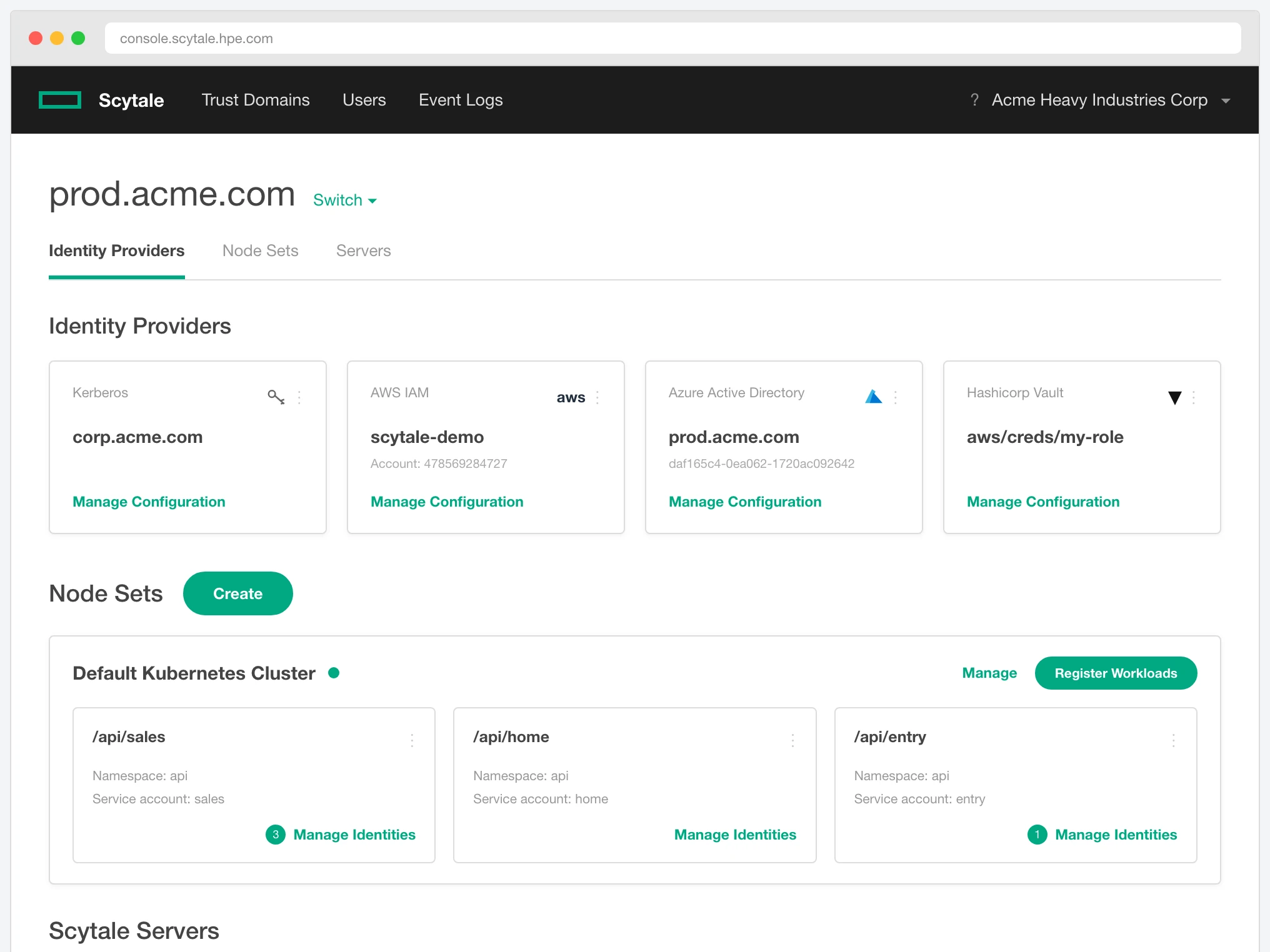
Task: Click the aws logo on AWS IAM card
Action: click(x=571, y=398)
